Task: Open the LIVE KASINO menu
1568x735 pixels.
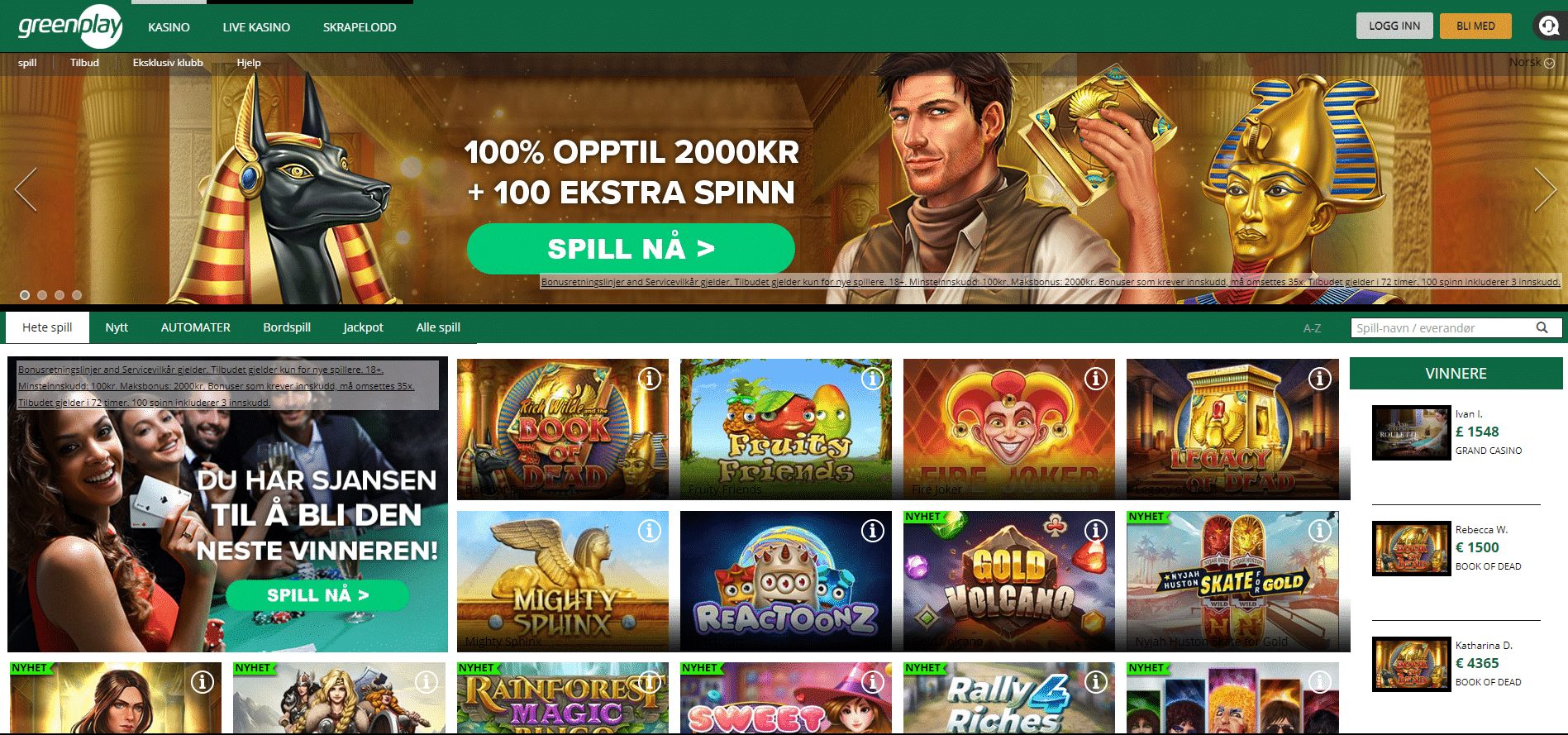Action: click(256, 27)
